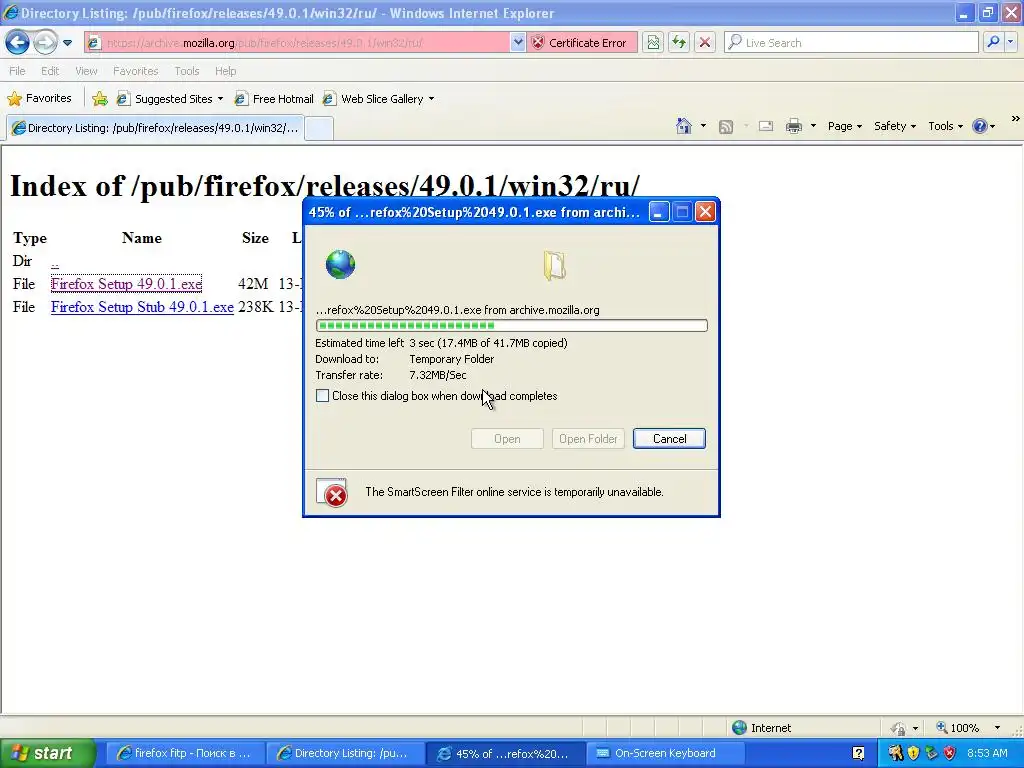Screen dimensions: 1024x768
Task: Click the Help question mark icon
Action: (980, 126)
